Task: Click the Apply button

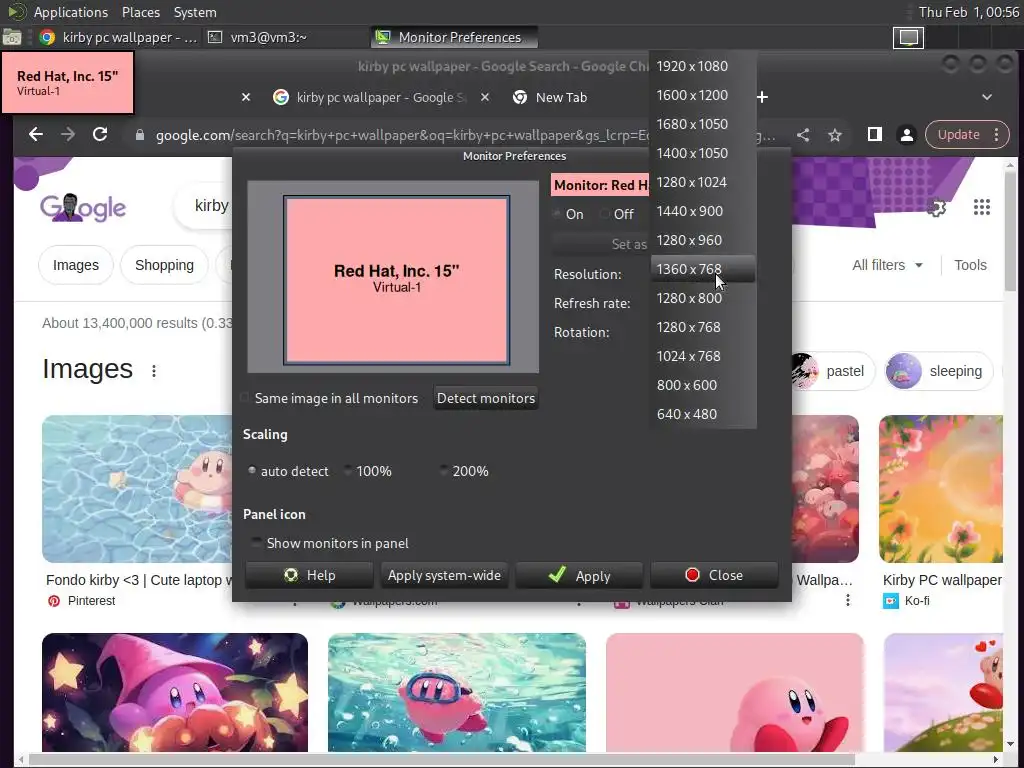Action: tap(579, 575)
